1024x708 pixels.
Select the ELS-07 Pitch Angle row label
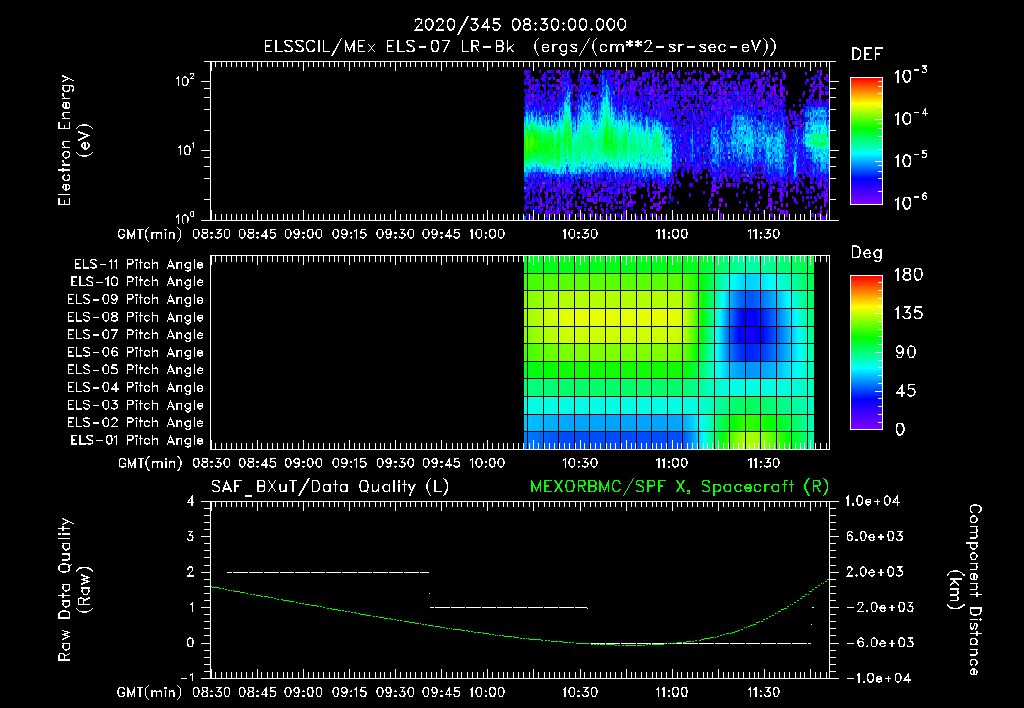[x=135, y=335]
